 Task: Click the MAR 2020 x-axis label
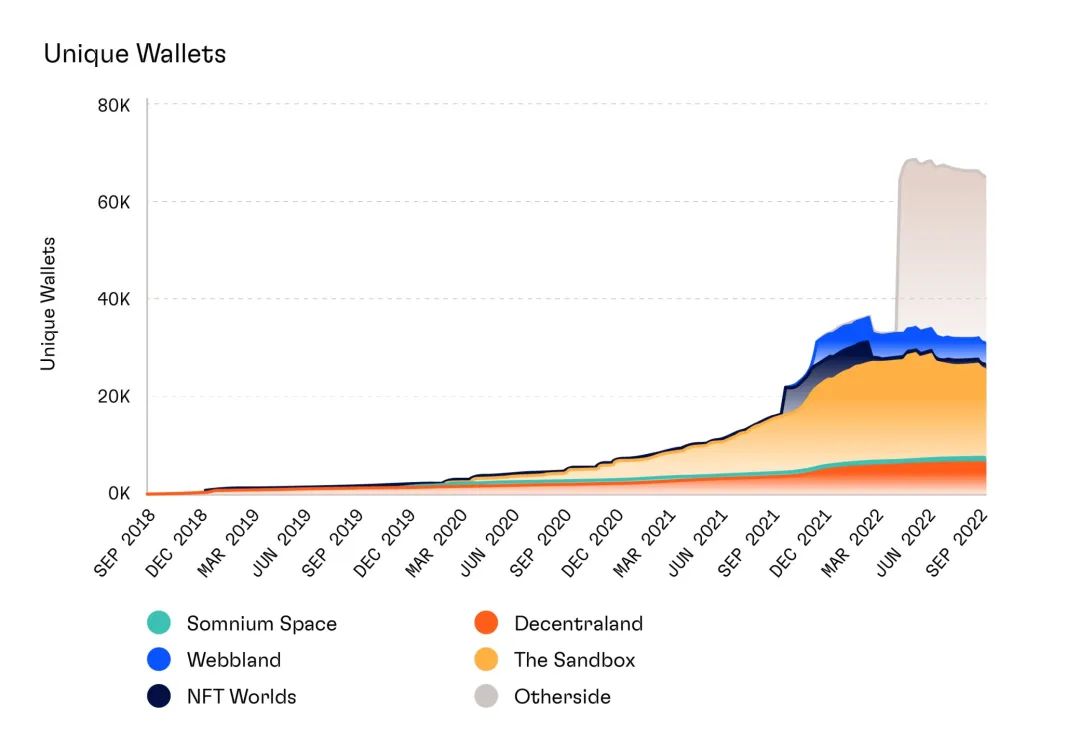click(x=437, y=543)
